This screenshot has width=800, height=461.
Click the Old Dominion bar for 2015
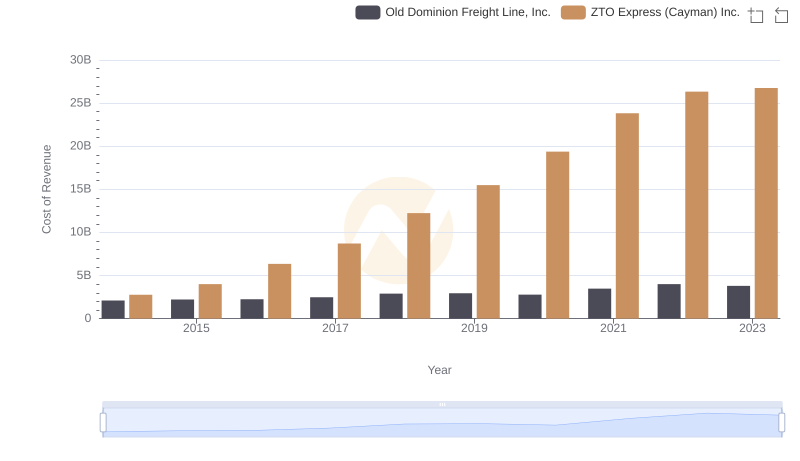click(183, 309)
